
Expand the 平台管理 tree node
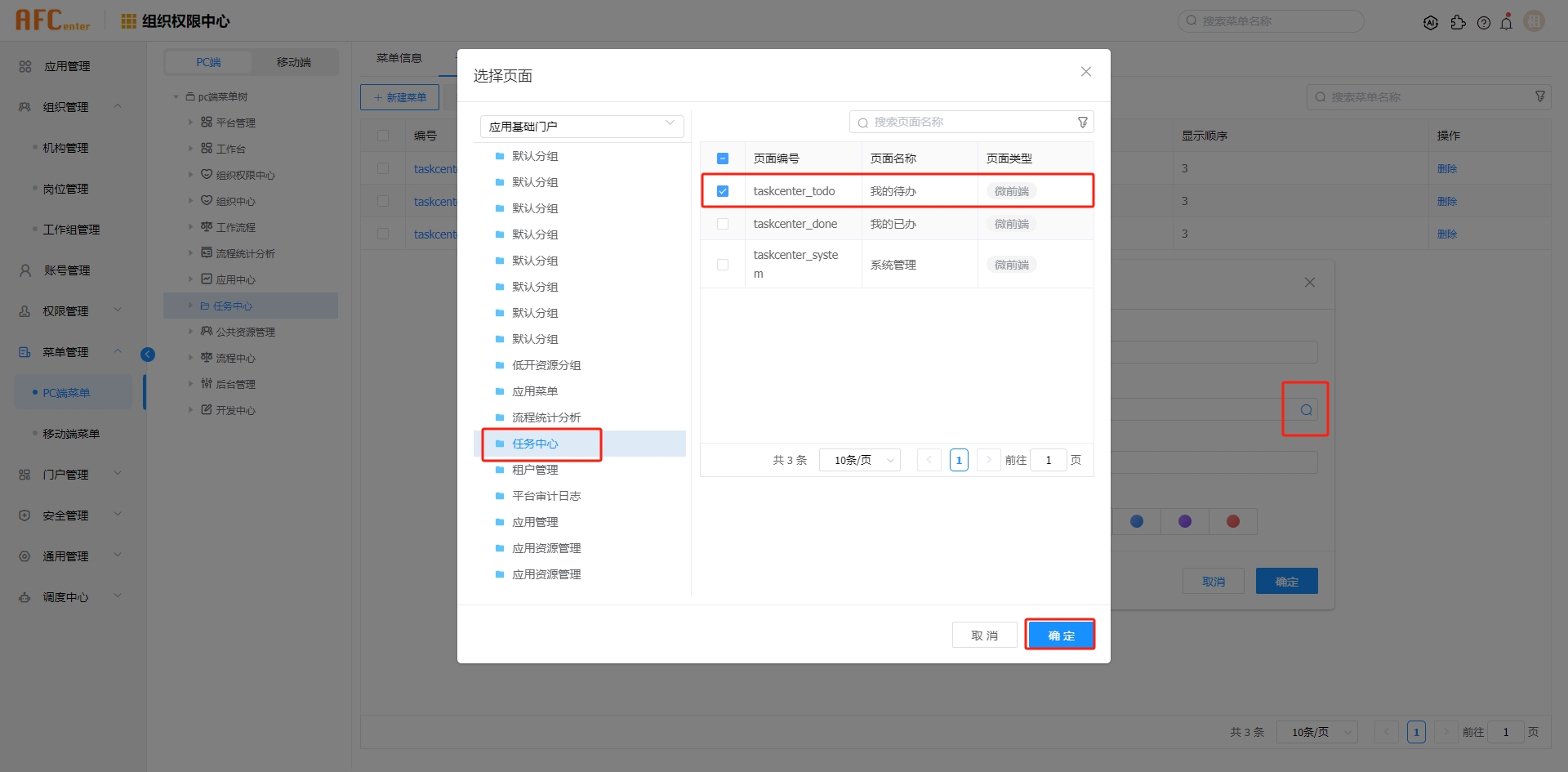point(192,122)
